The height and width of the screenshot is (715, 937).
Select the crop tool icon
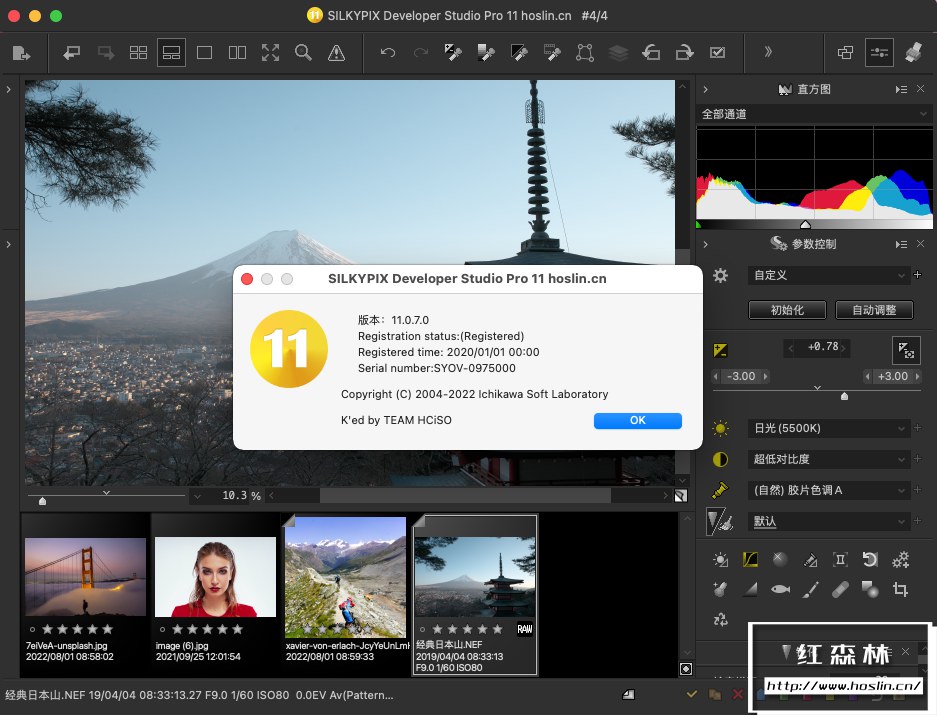(x=900, y=590)
